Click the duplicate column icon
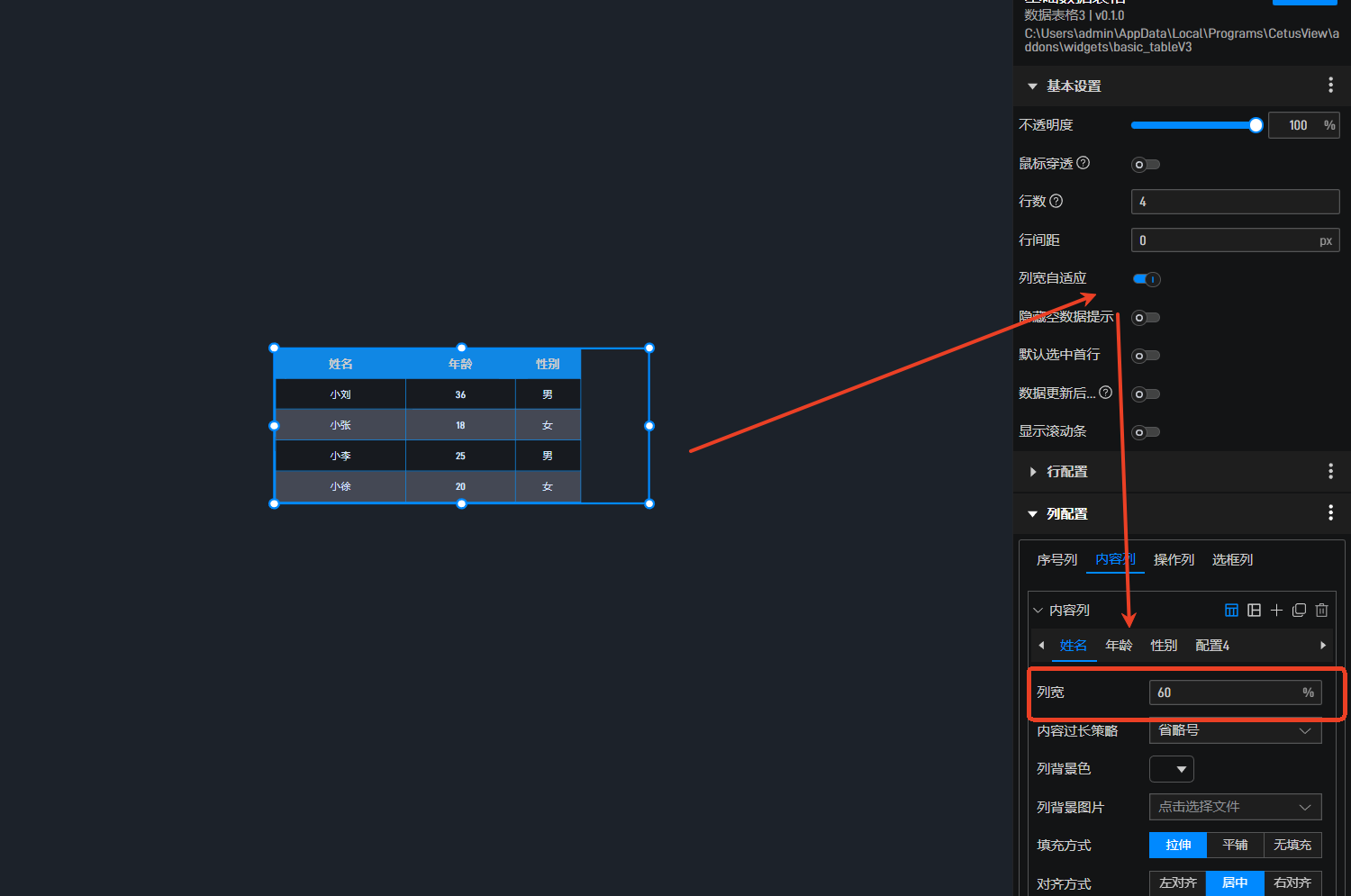This screenshot has width=1351, height=896. tap(1299, 611)
